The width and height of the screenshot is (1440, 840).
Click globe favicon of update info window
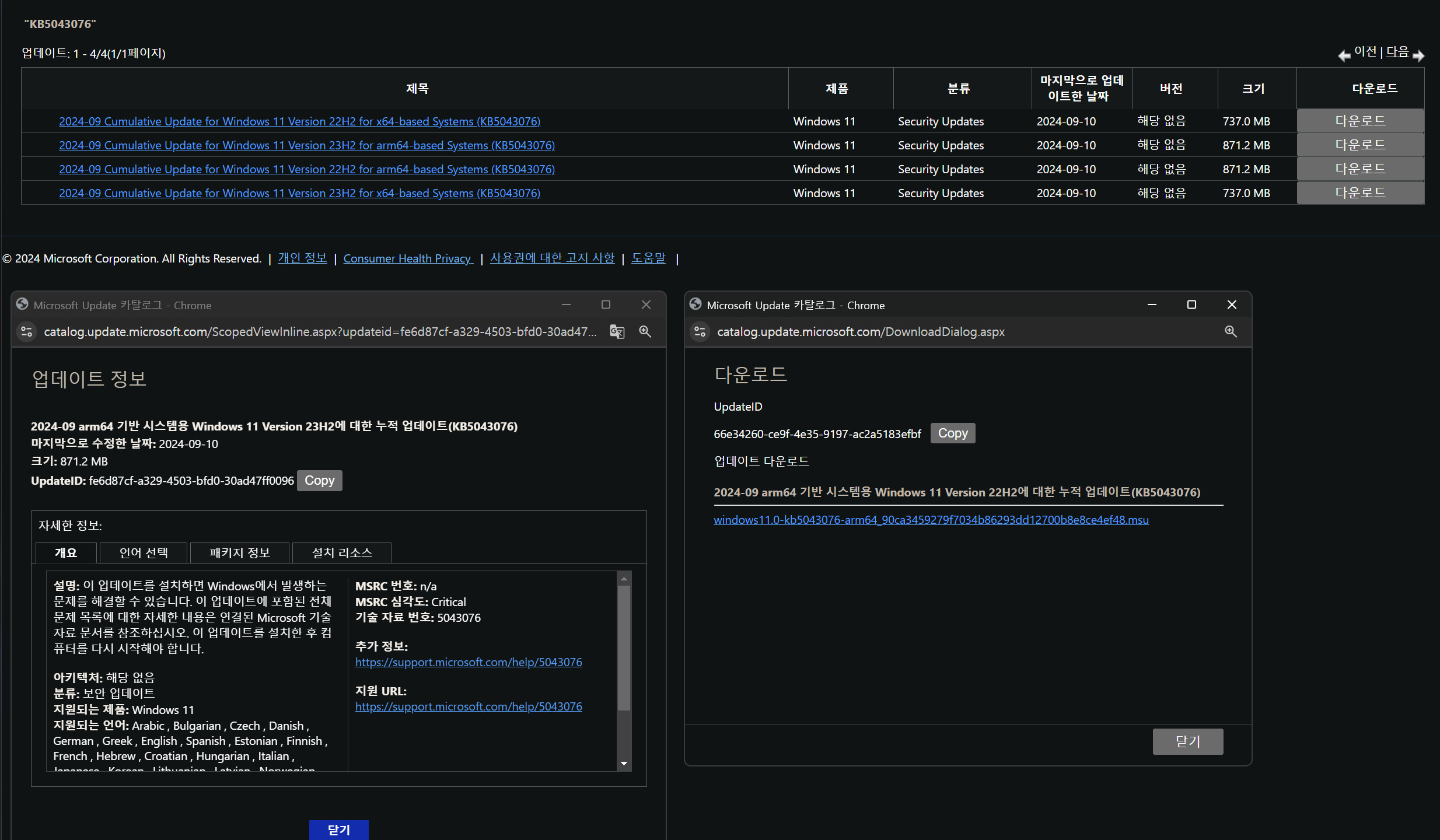click(x=22, y=304)
